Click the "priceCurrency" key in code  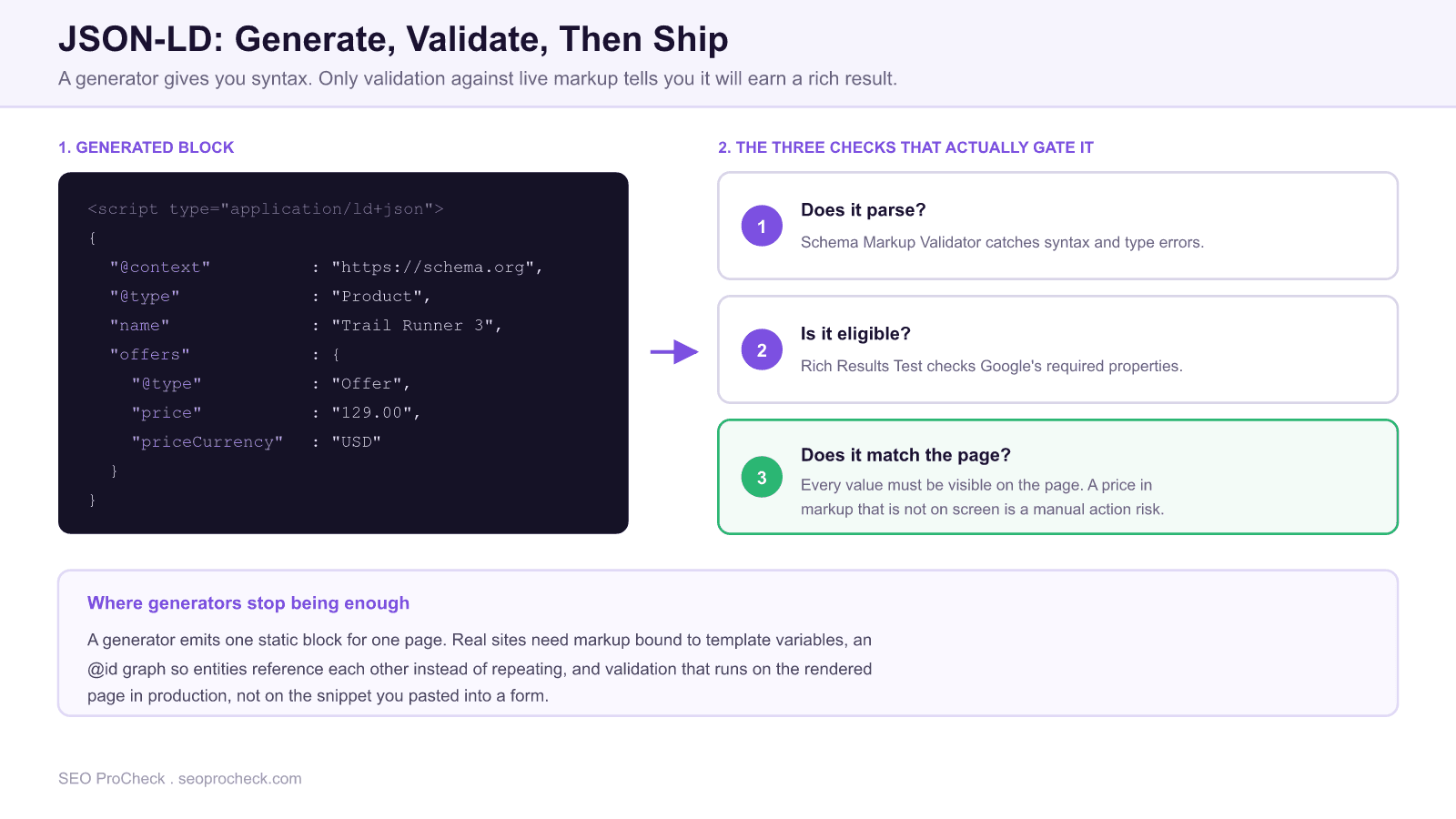pos(207,442)
